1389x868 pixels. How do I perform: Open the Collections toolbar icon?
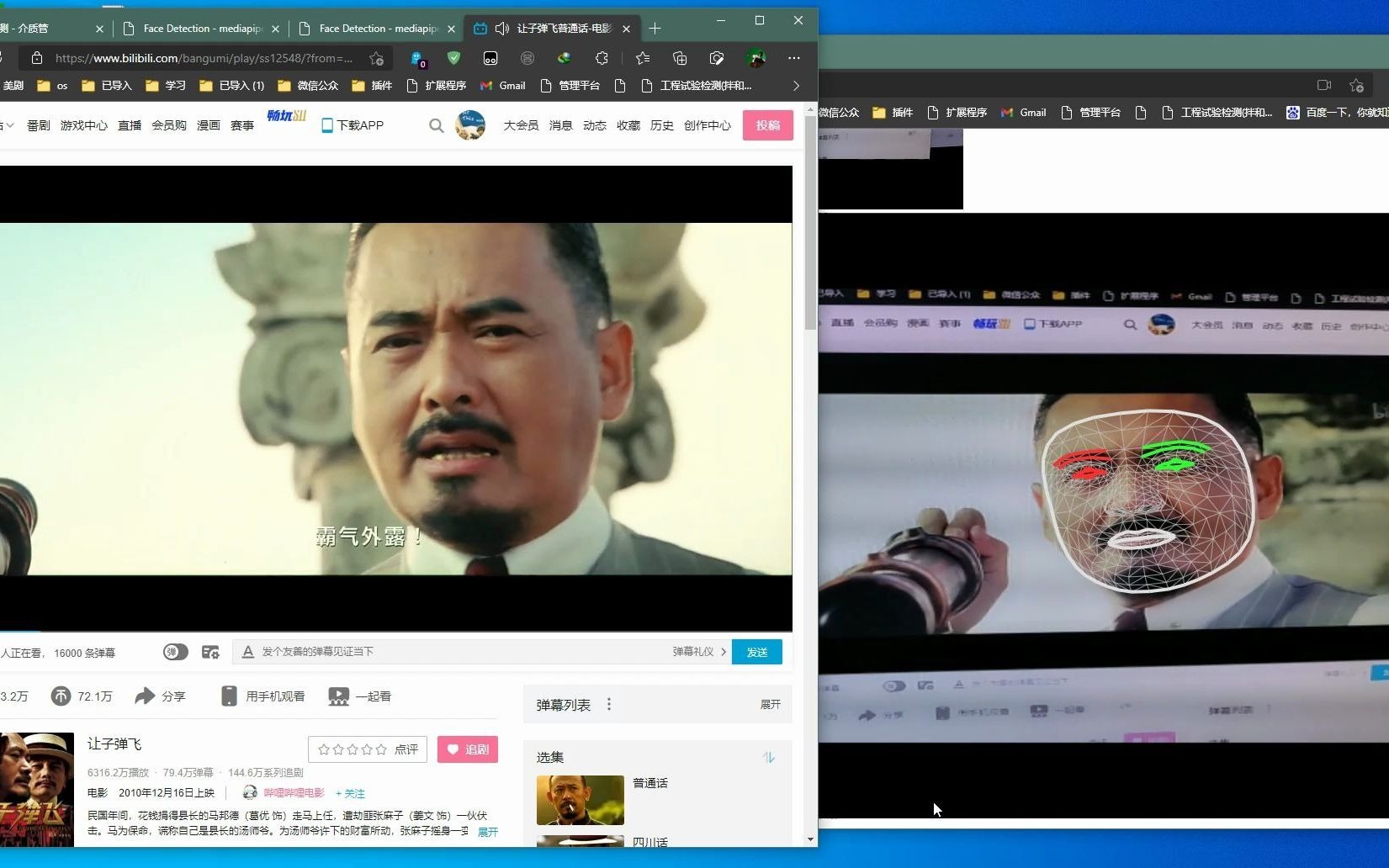pyautogui.click(x=680, y=58)
